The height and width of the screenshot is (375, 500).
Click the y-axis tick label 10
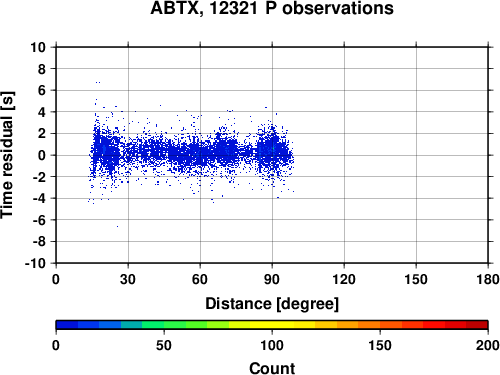point(38,47)
